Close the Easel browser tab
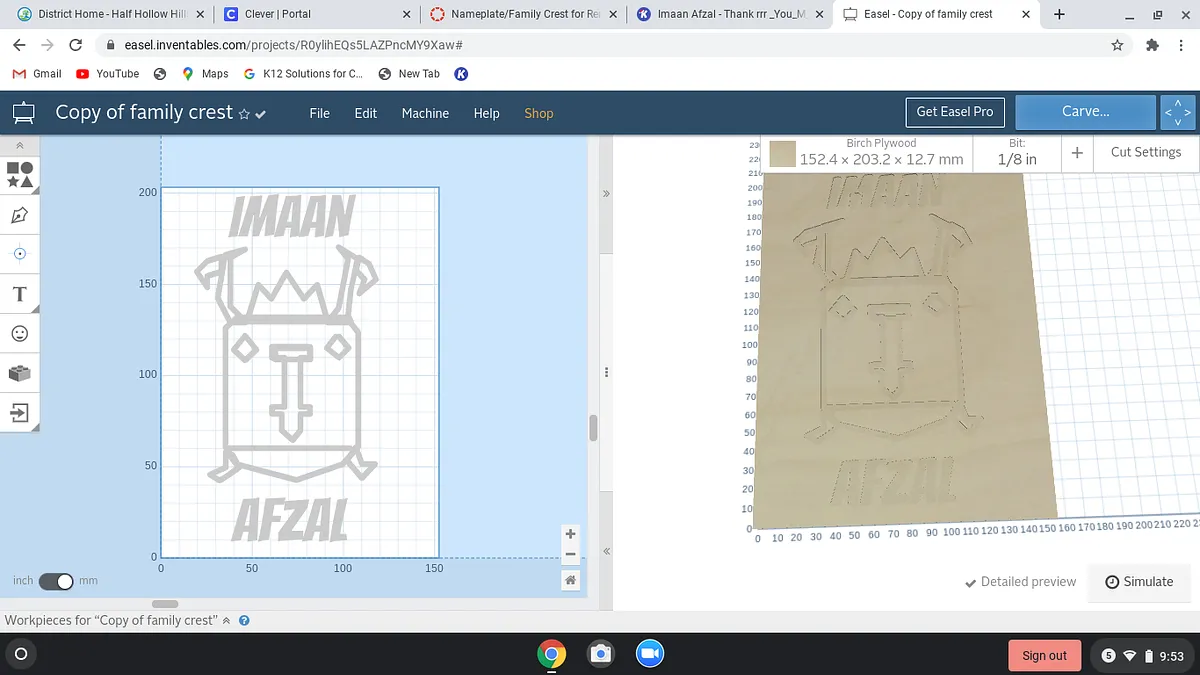 1025,14
